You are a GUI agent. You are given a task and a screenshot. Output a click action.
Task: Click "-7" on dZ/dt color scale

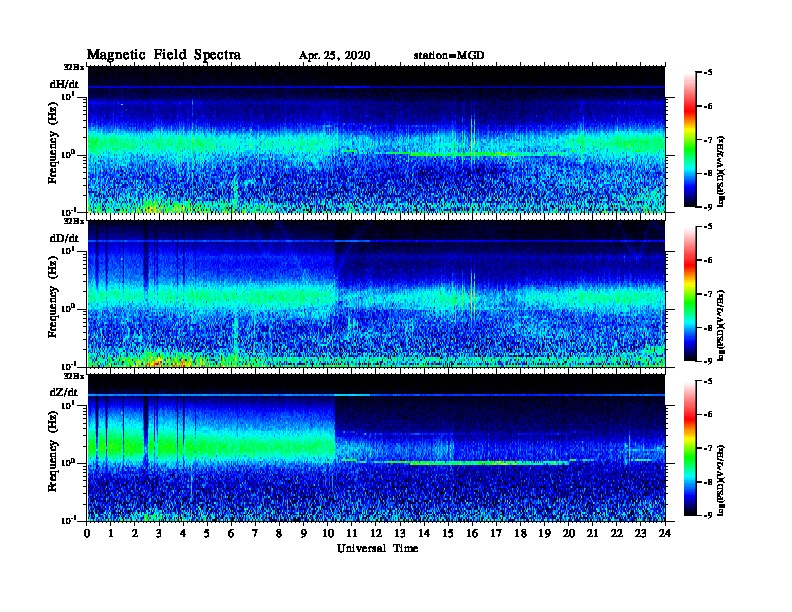pyautogui.click(x=709, y=448)
